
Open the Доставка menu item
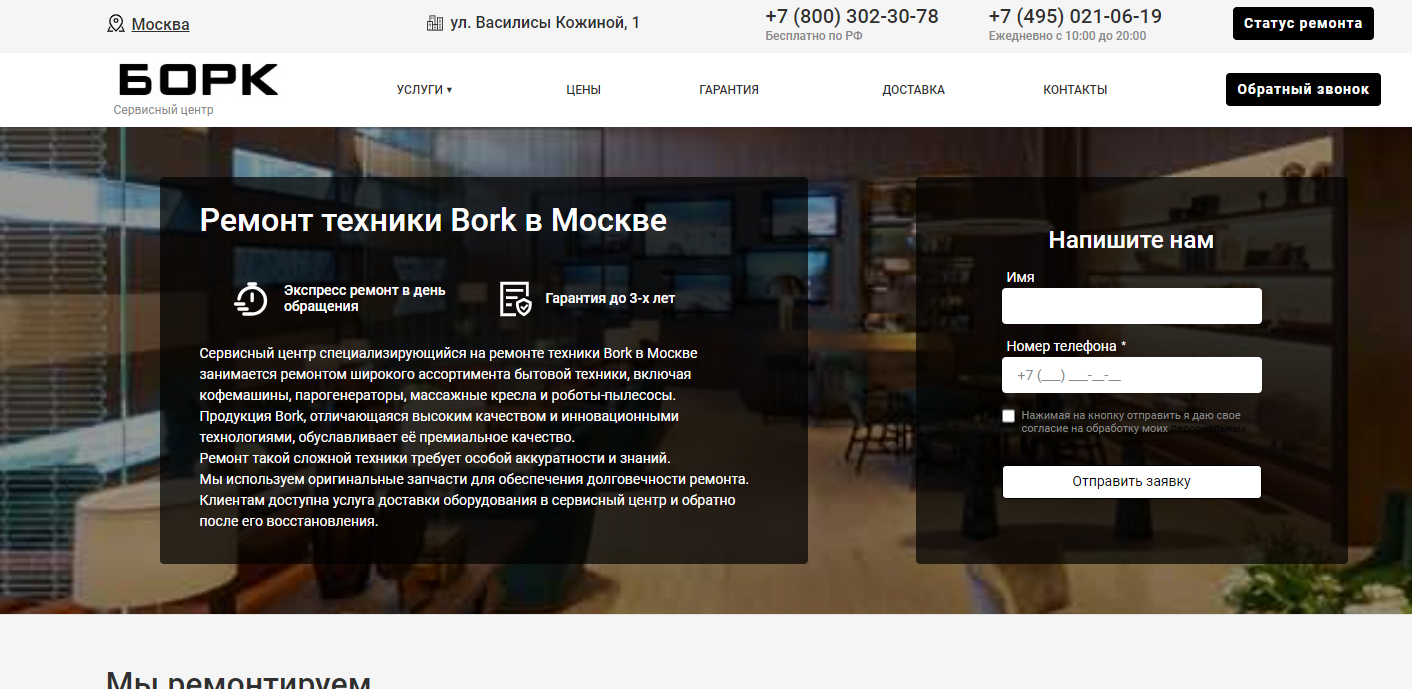pyautogui.click(x=913, y=90)
